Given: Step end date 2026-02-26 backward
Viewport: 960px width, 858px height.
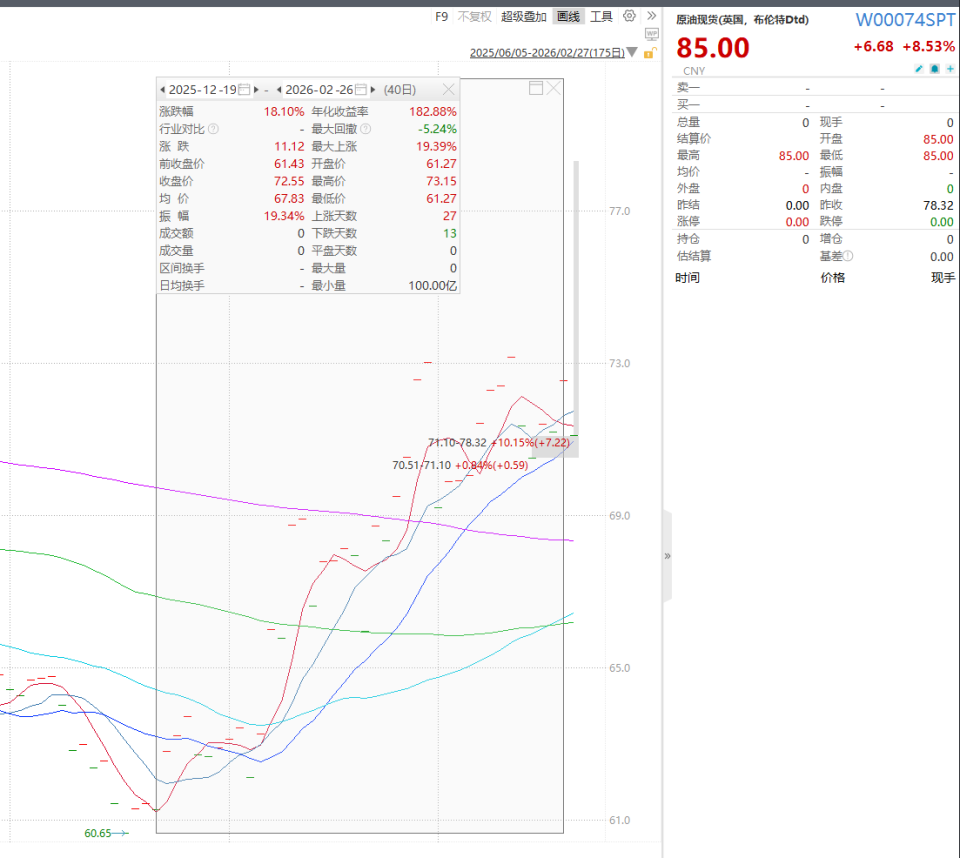Looking at the screenshot, I should point(279,89).
